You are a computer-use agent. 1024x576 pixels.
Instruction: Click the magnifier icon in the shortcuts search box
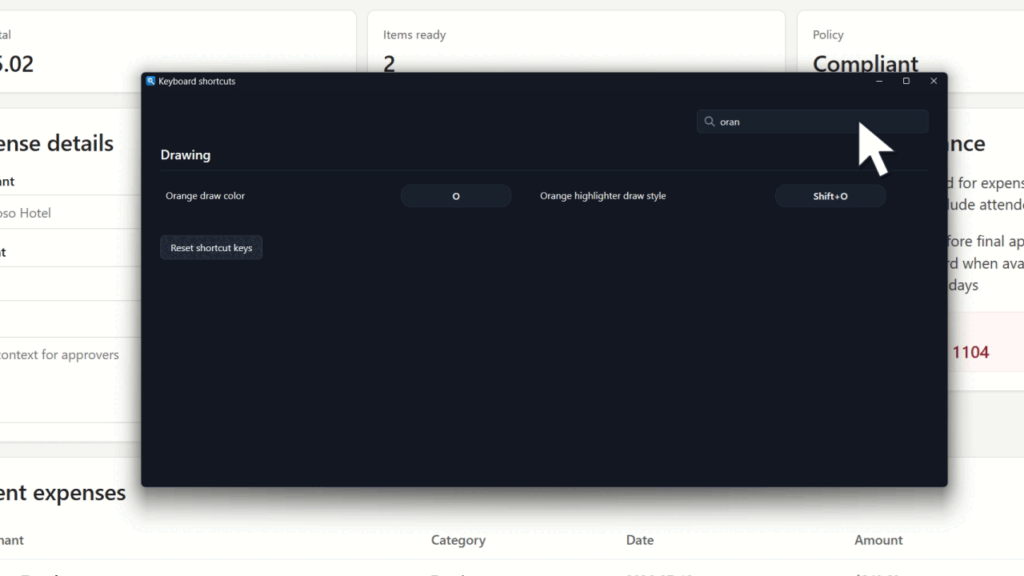[709, 121]
